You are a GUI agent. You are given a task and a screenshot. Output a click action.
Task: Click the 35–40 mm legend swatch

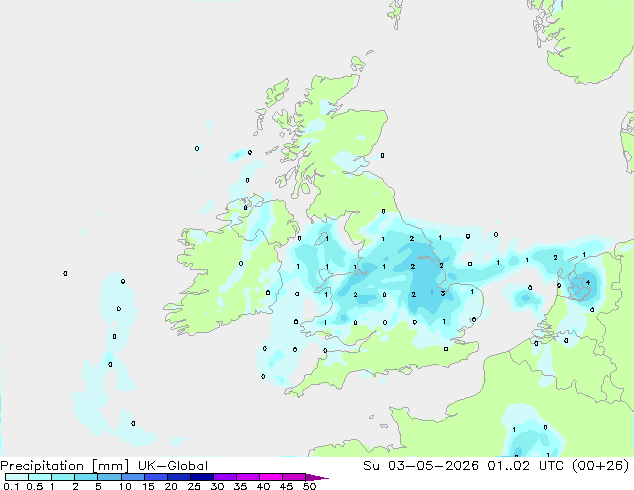pos(247,477)
